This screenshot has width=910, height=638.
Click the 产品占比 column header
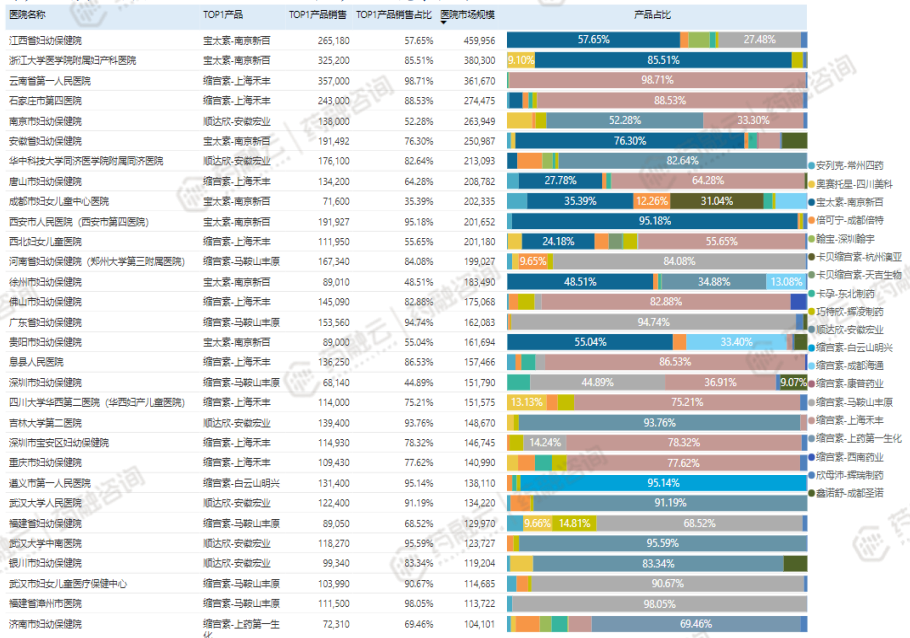652,15
